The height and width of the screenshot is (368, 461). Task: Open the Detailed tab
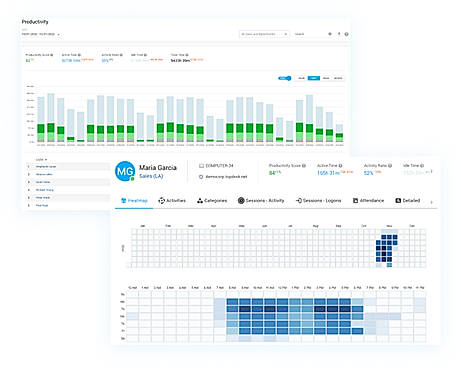pyautogui.click(x=408, y=201)
